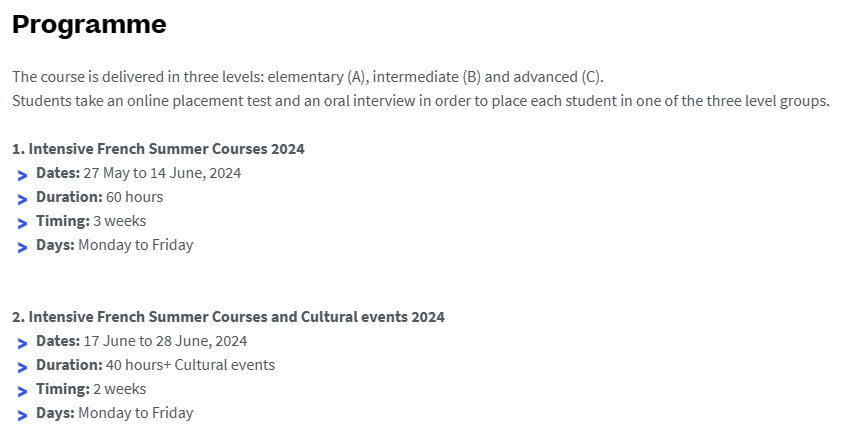Click the 40 hours+ Cultural events text
843x437 pixels.
[x=190, y=365]
